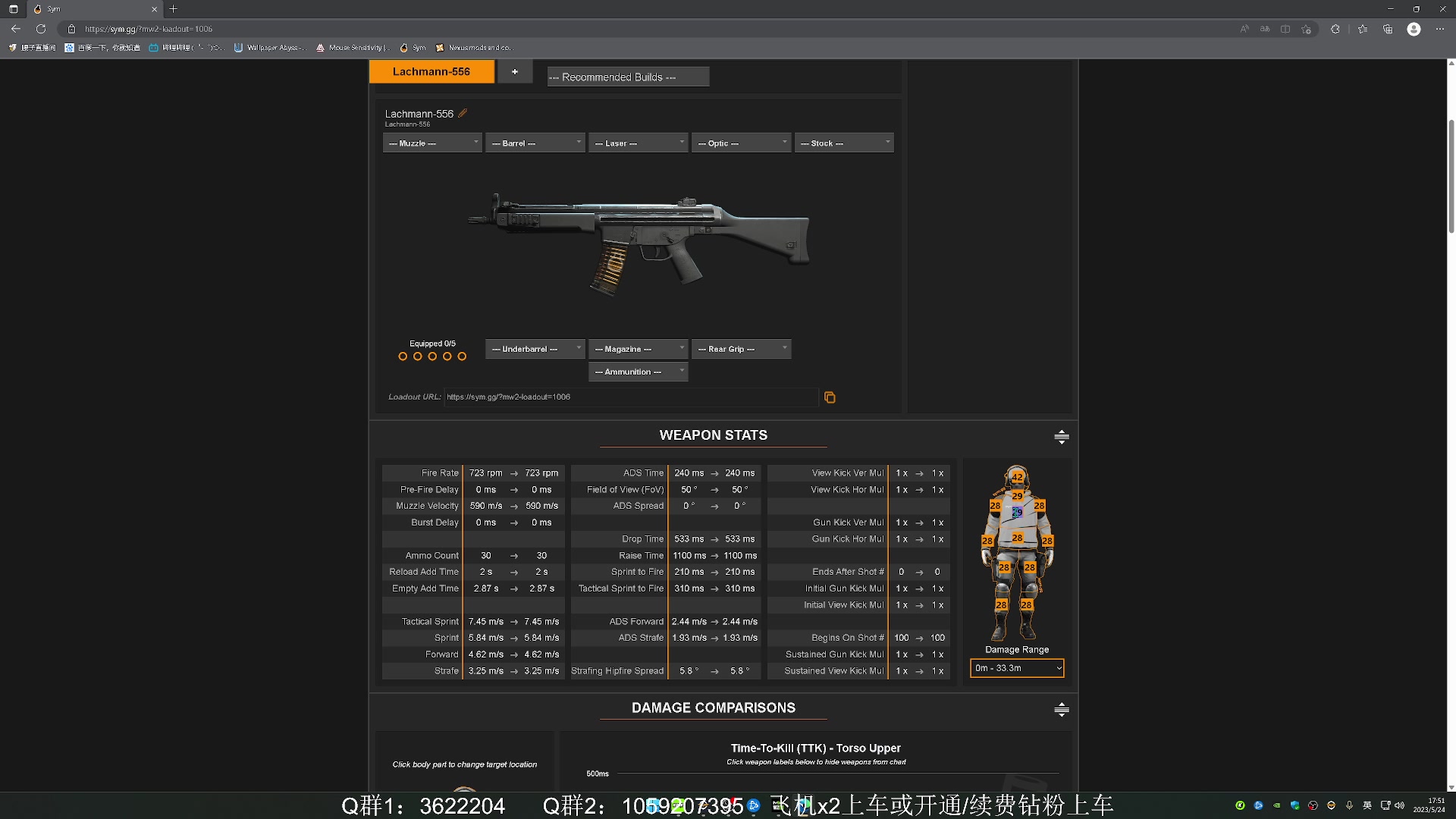Open the Magazine attachment dropdown
Image resolution: width=1456 pixels, height=819 pixels.
point(639,349)
